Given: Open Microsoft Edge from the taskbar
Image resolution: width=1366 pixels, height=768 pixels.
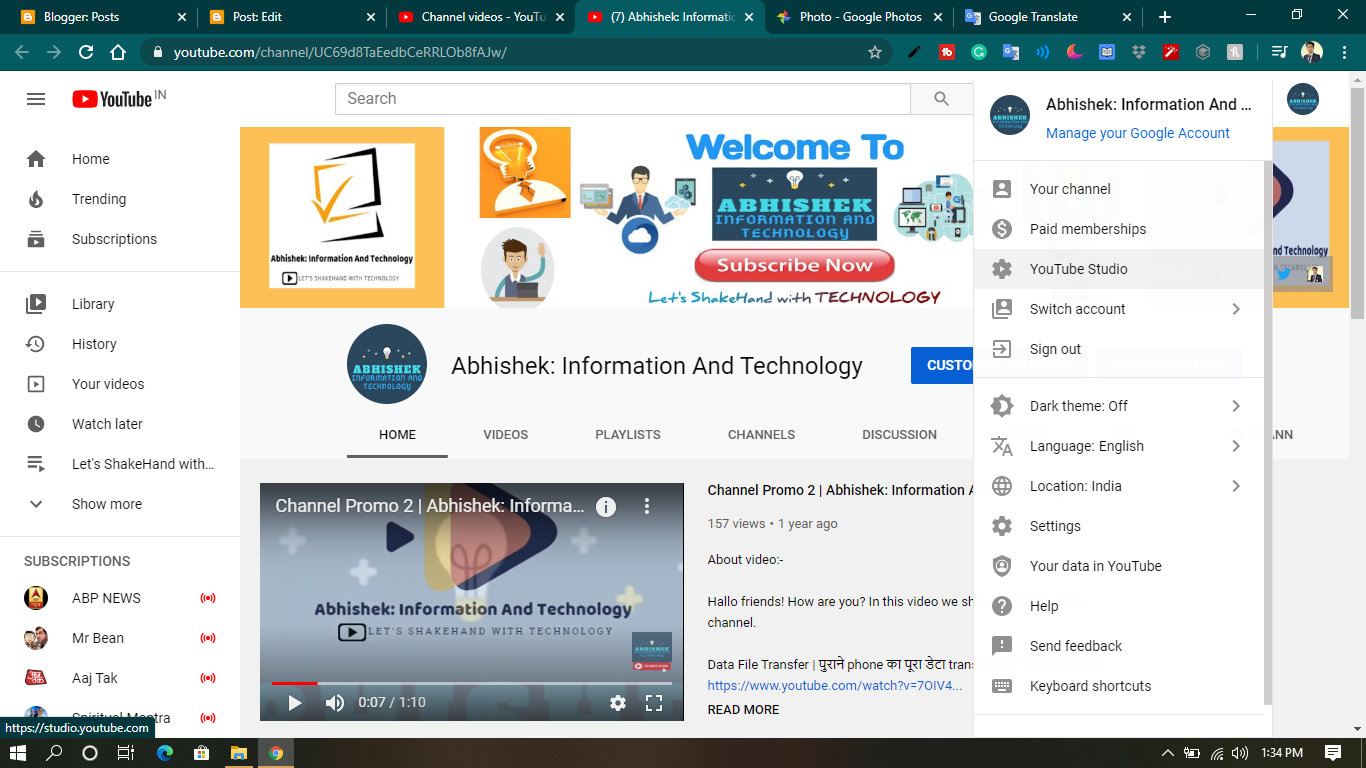Looking at the screenshot, I should [165, 753].
